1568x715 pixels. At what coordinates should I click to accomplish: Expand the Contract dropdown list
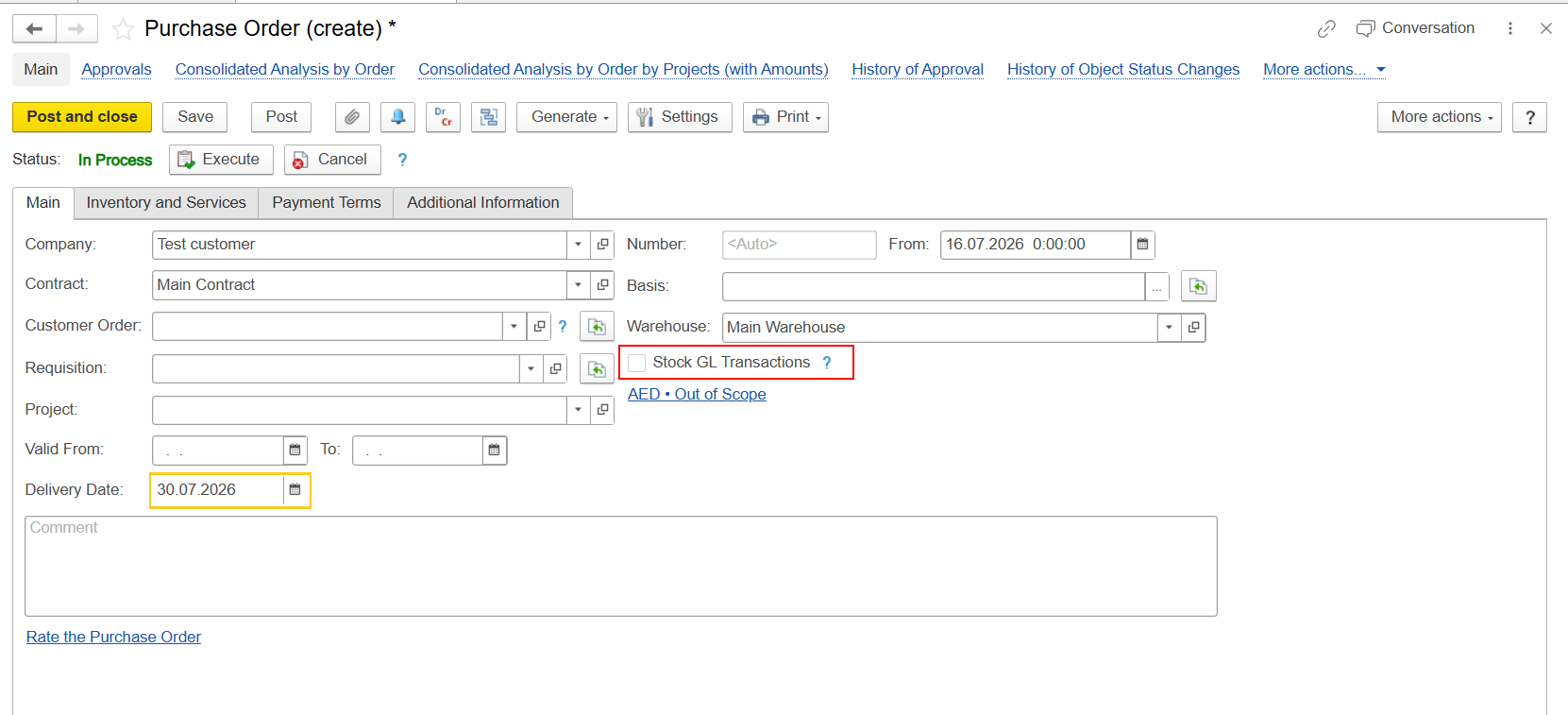click(579, 284)
